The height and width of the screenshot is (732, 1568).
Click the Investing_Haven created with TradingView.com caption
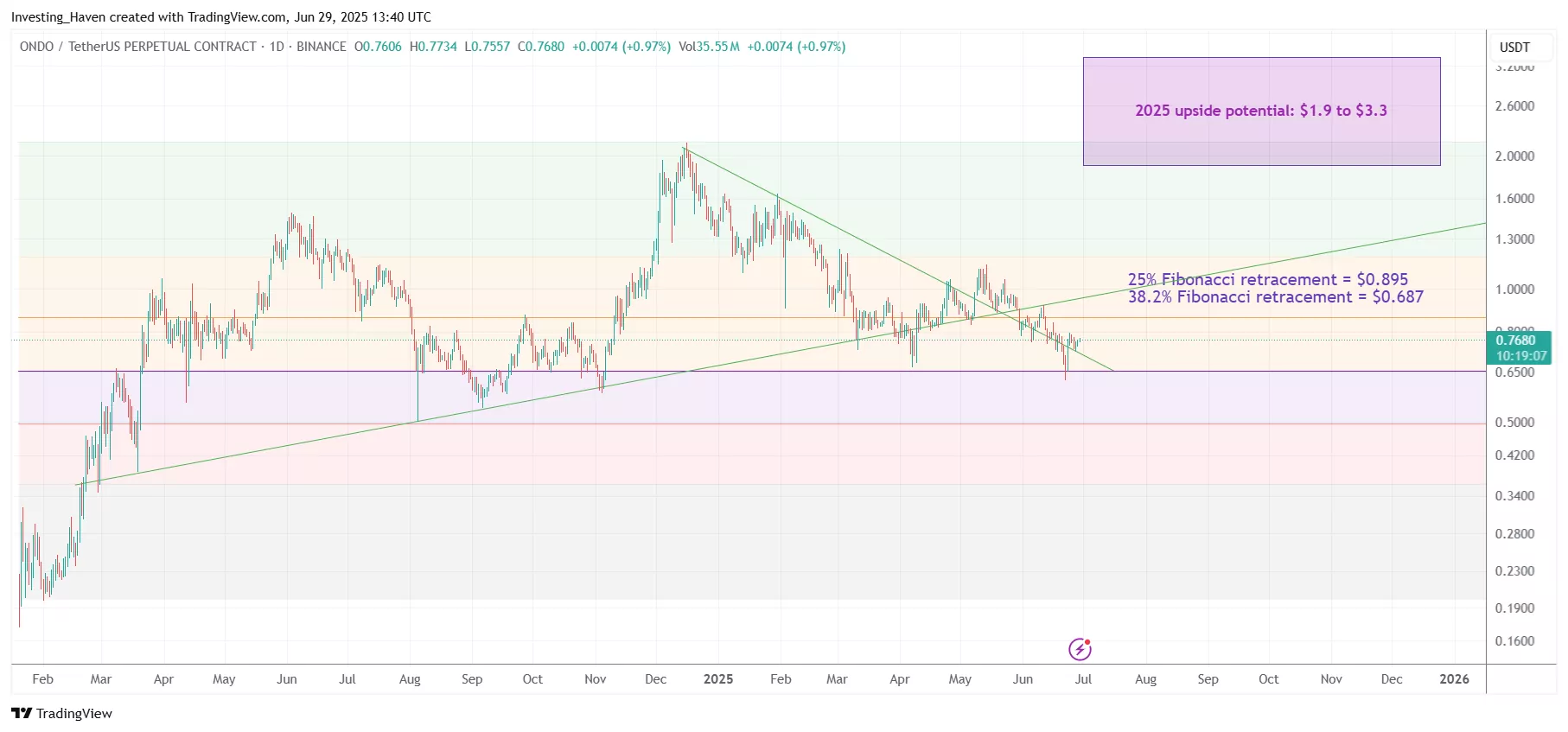221,17
